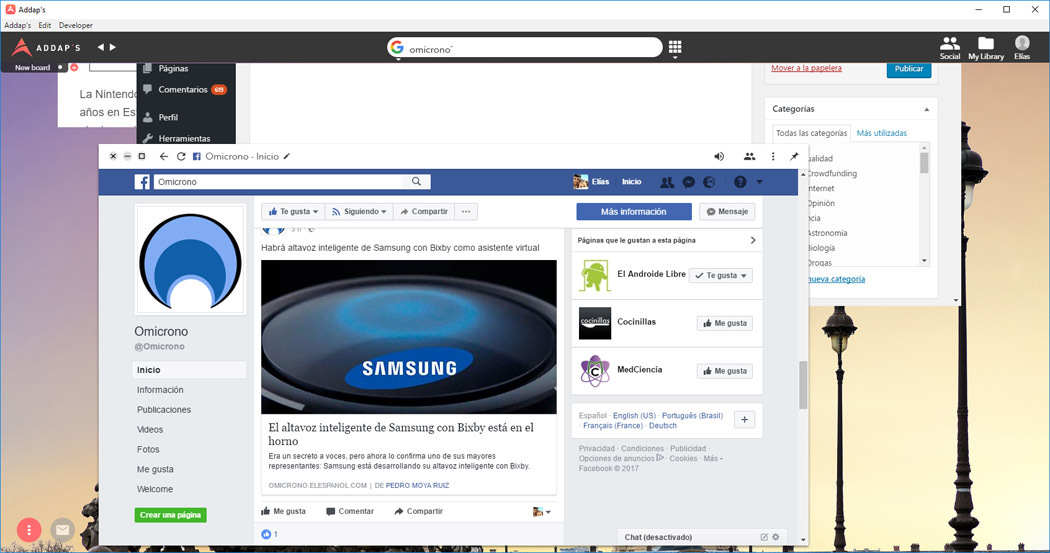The width and height of the screenshot is (1050, 553).
Task: Open the Samsung speaker article image
Action: [408, 337]
